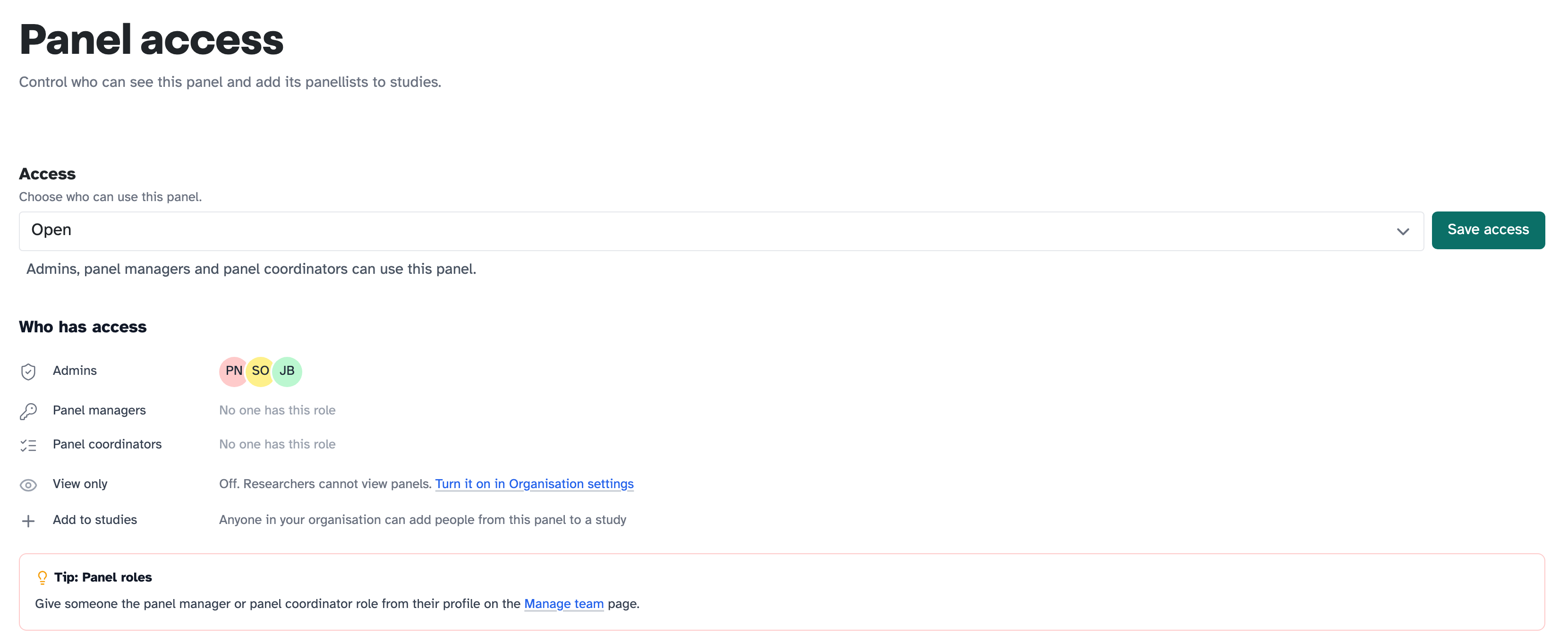Click the chevron arrow in the Access dropdown
The width and height of the screenshot is (1568, 642).
click(1402, 231)
